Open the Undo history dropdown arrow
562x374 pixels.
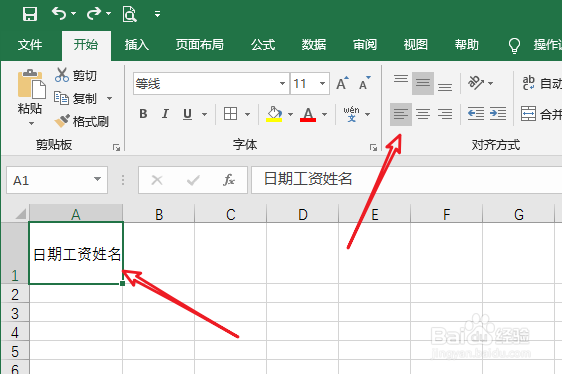73,14
